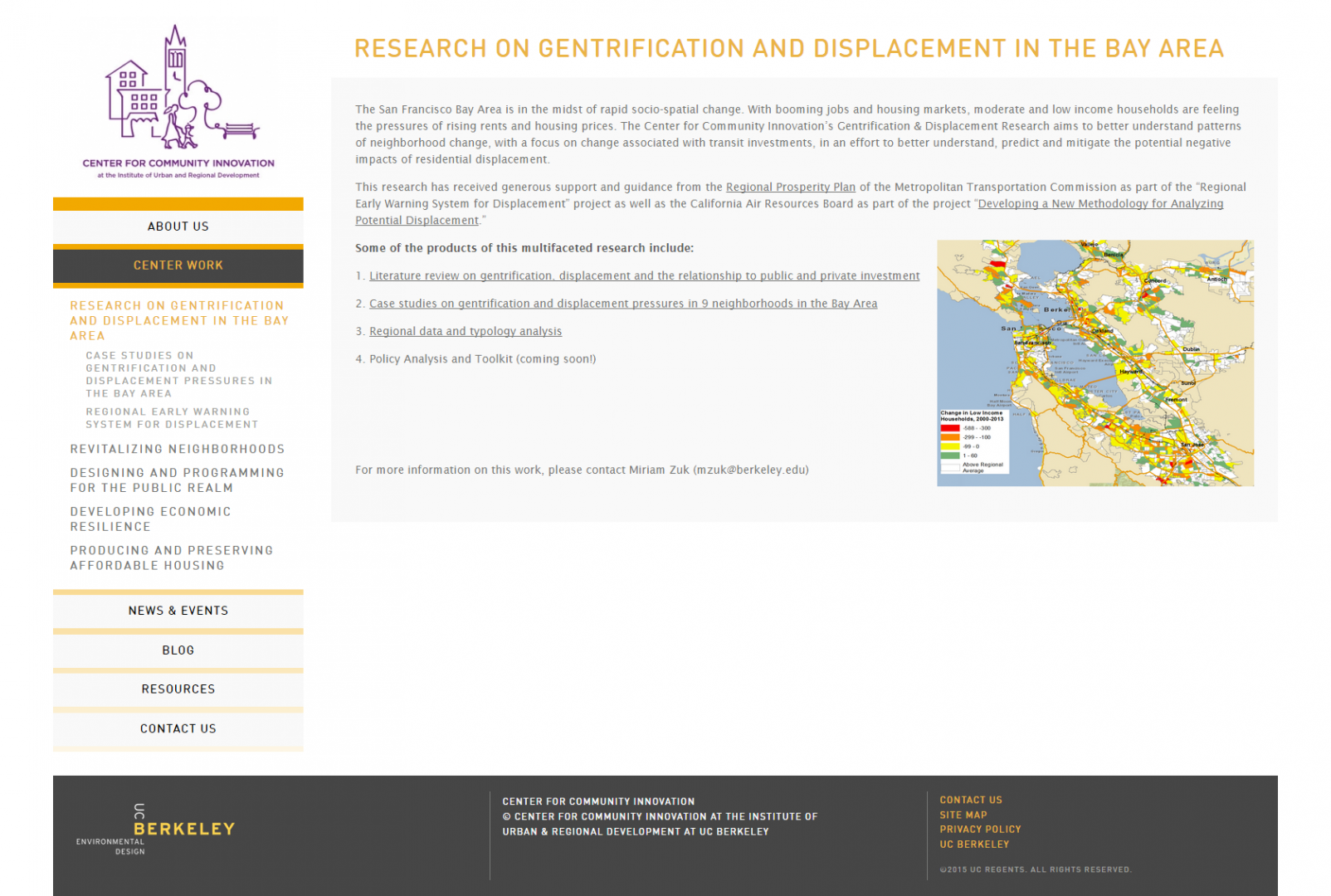Follow the Regional Prosperity Plan link
This screenshot has width=1331, height=896.
(790, 187)
